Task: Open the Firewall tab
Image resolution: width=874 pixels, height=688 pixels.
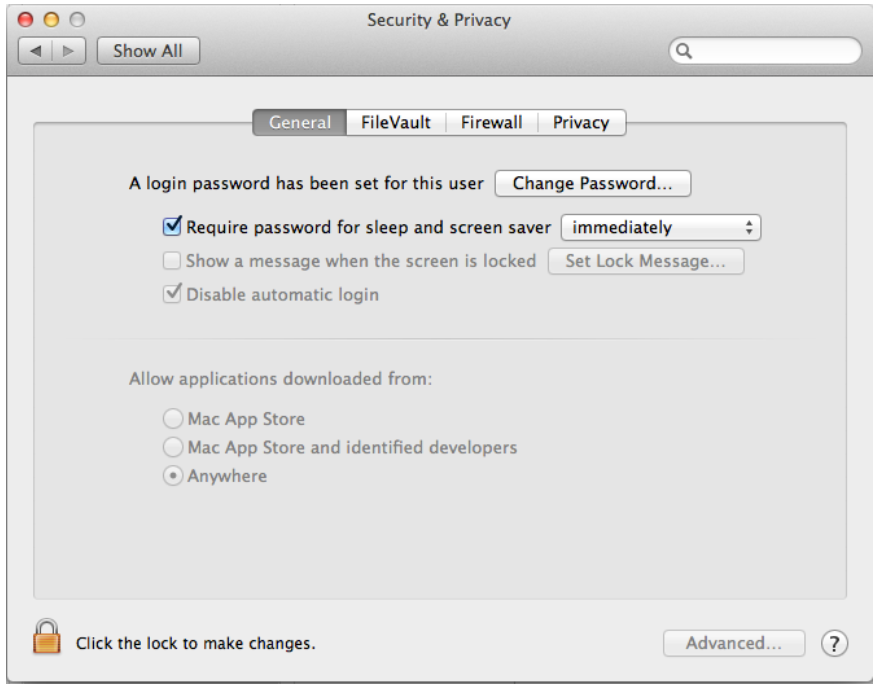Action: [491, 122]
